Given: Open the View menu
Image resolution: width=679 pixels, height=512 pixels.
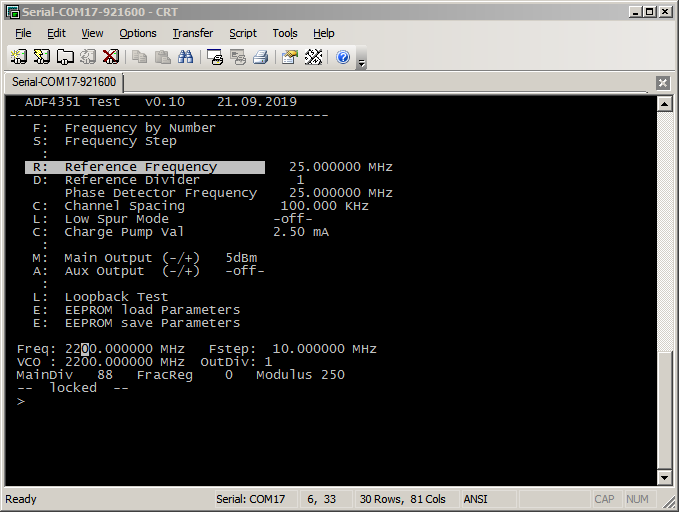Looking at the screenshot, I should point(92,33).
